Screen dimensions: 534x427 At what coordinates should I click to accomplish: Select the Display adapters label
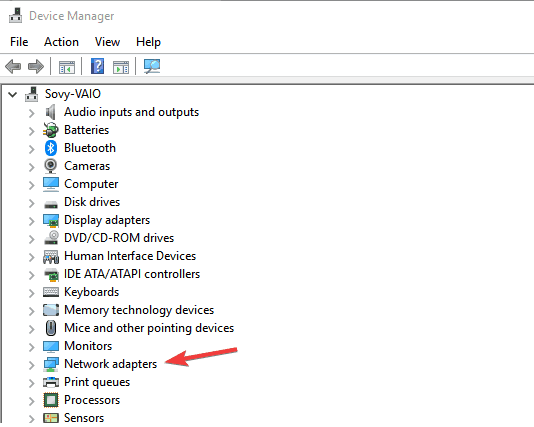(107, 220)
